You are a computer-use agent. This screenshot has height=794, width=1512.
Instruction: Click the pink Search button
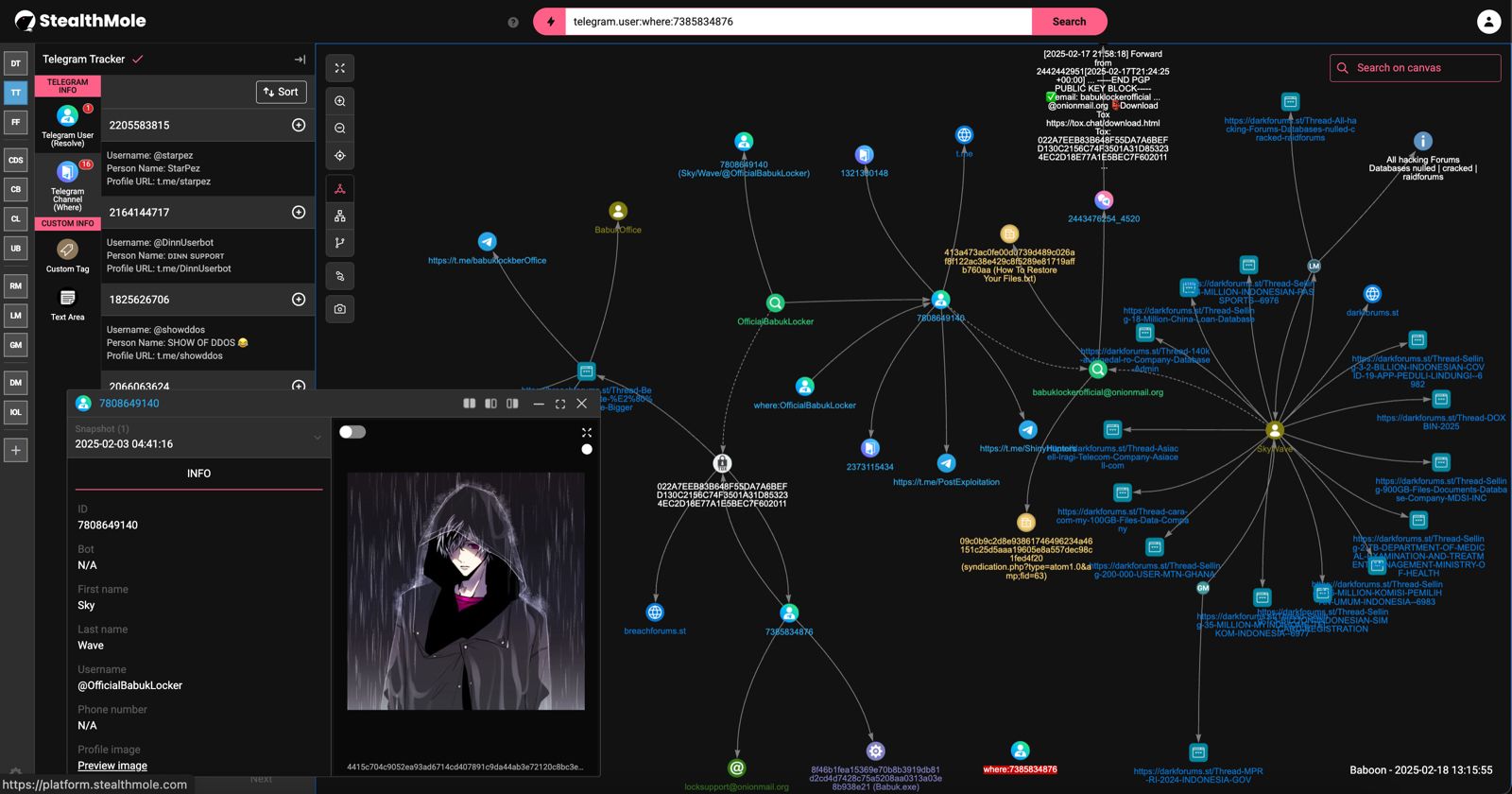point(1069,22)
